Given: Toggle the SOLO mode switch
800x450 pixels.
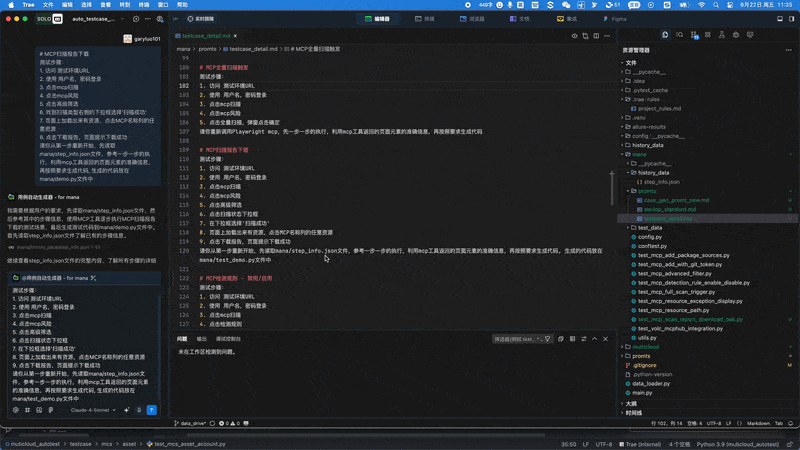Looking at the screenshot, I should (x=49, y=19).
